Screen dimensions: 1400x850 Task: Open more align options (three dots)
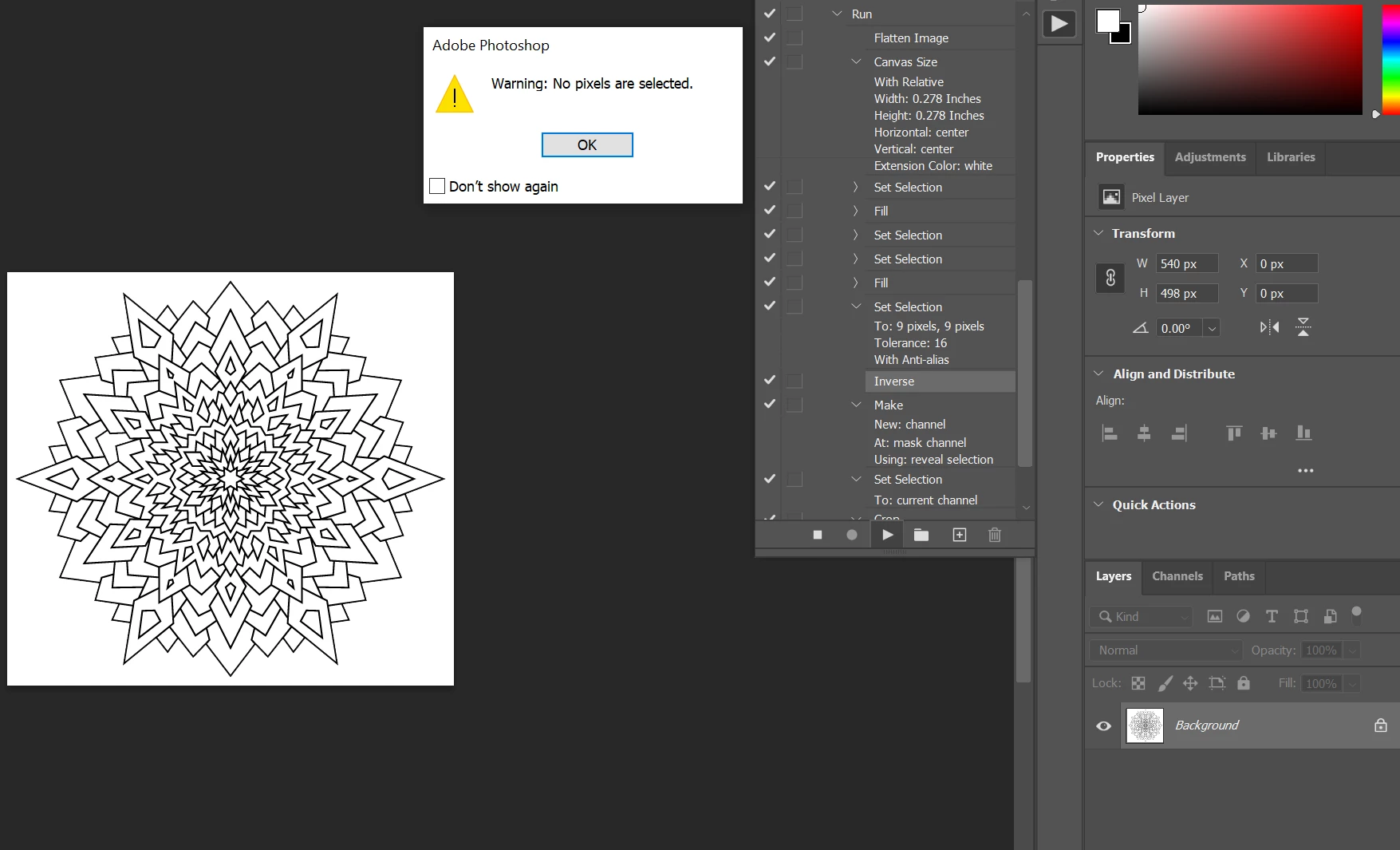pyautogui.click(x=1306, y=471)
